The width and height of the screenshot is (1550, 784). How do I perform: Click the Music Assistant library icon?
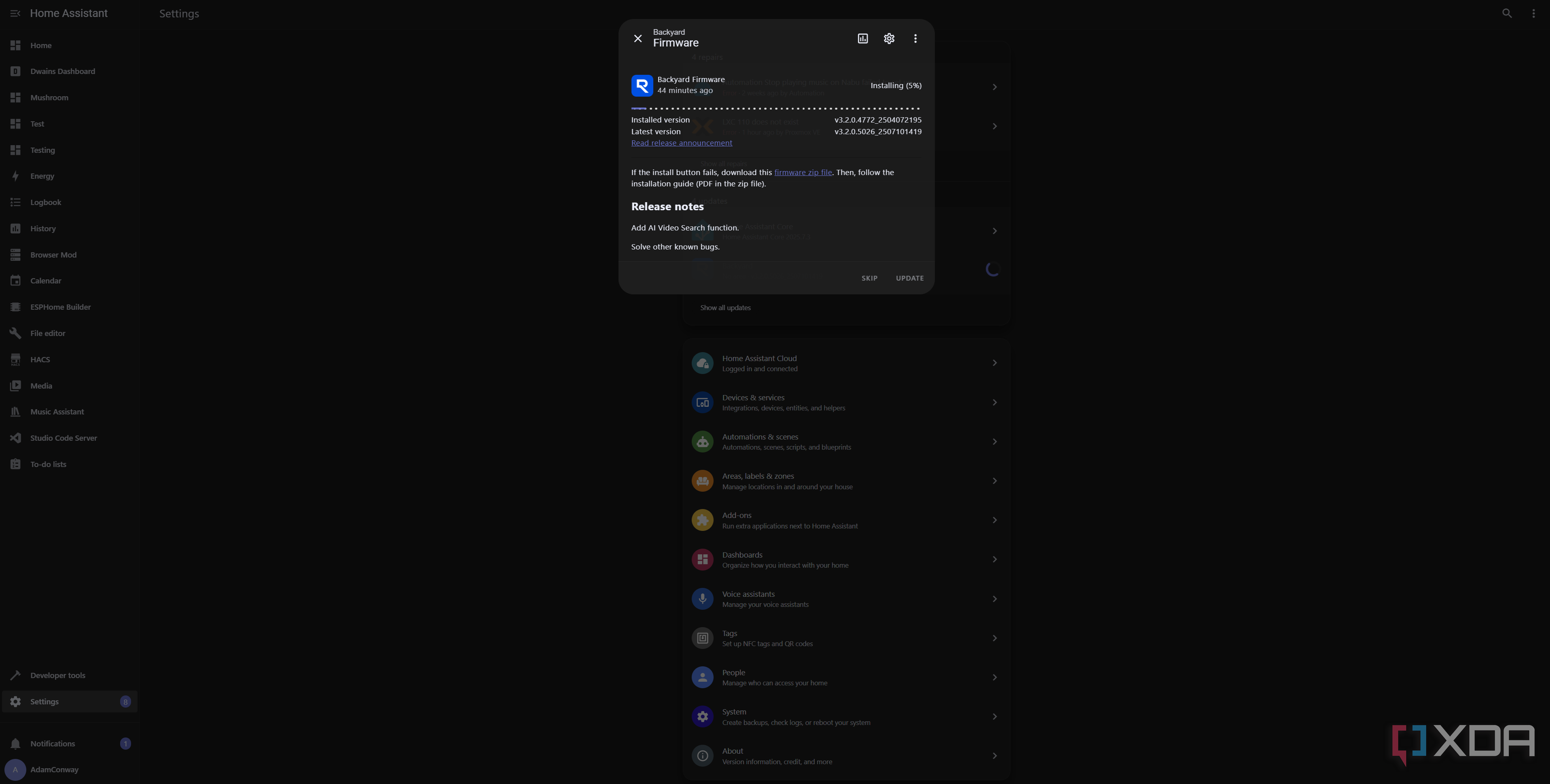coord(16,412)
